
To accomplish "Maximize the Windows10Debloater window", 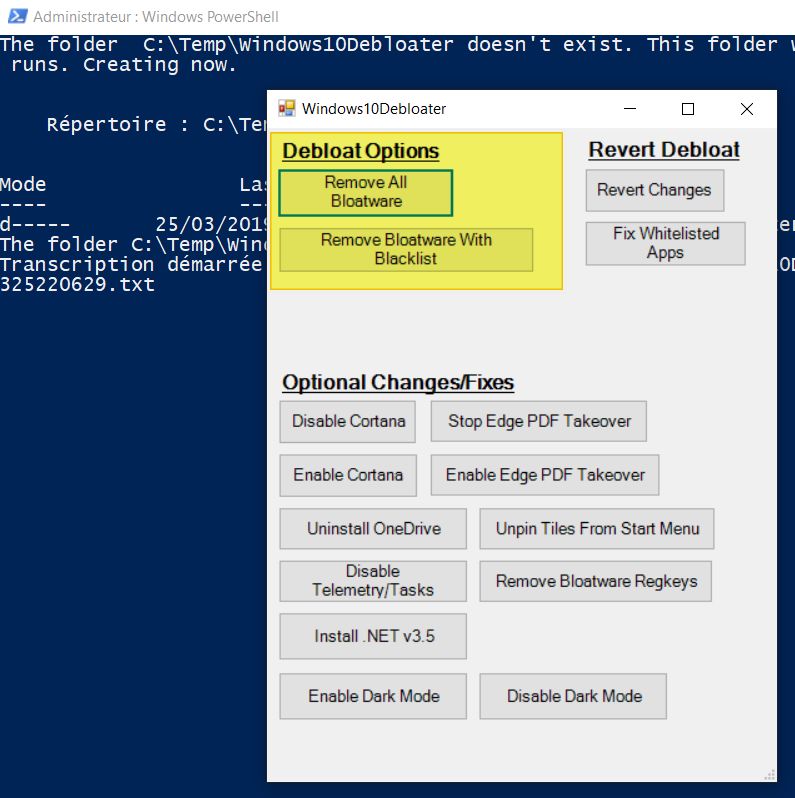I will coord(687,109).
